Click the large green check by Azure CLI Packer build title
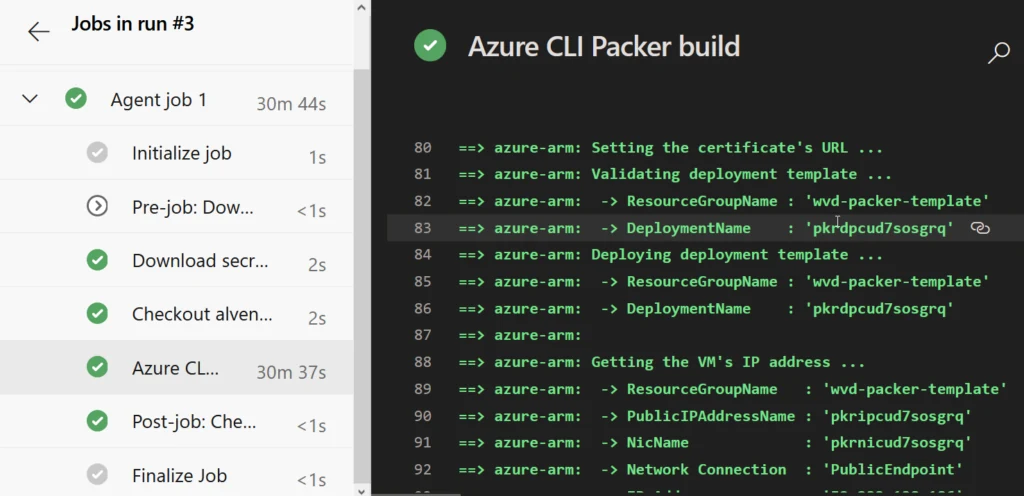 tap(430, 46)
